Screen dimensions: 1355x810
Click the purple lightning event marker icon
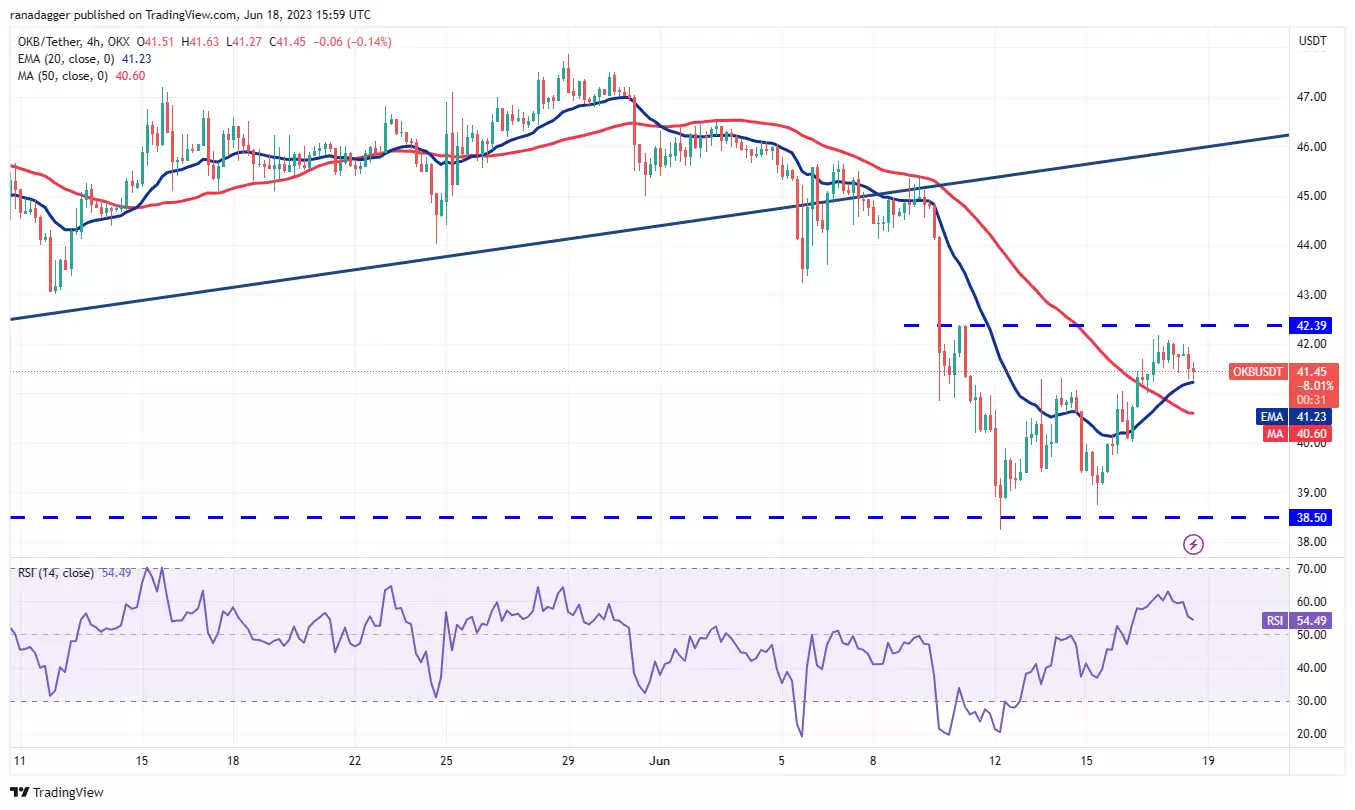[x=1193, y=545]
